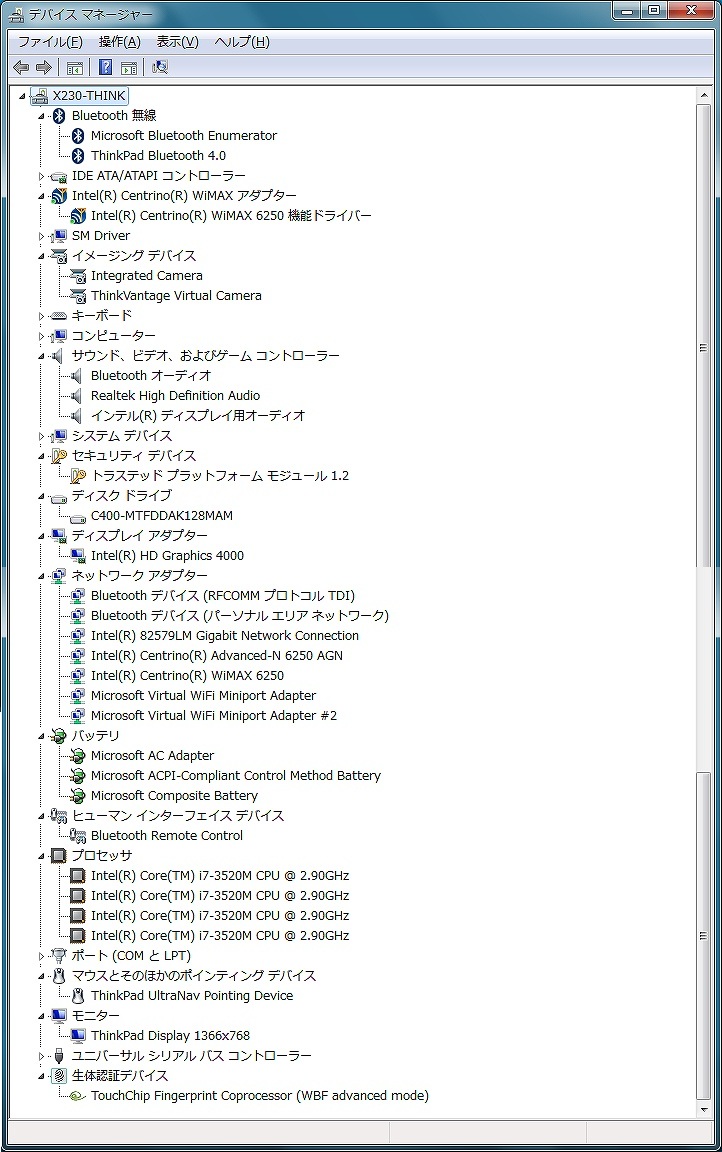The image size is (722, 1152).
Task: Click the show/hide console tree toolbar icon
Action: (74, 68)
